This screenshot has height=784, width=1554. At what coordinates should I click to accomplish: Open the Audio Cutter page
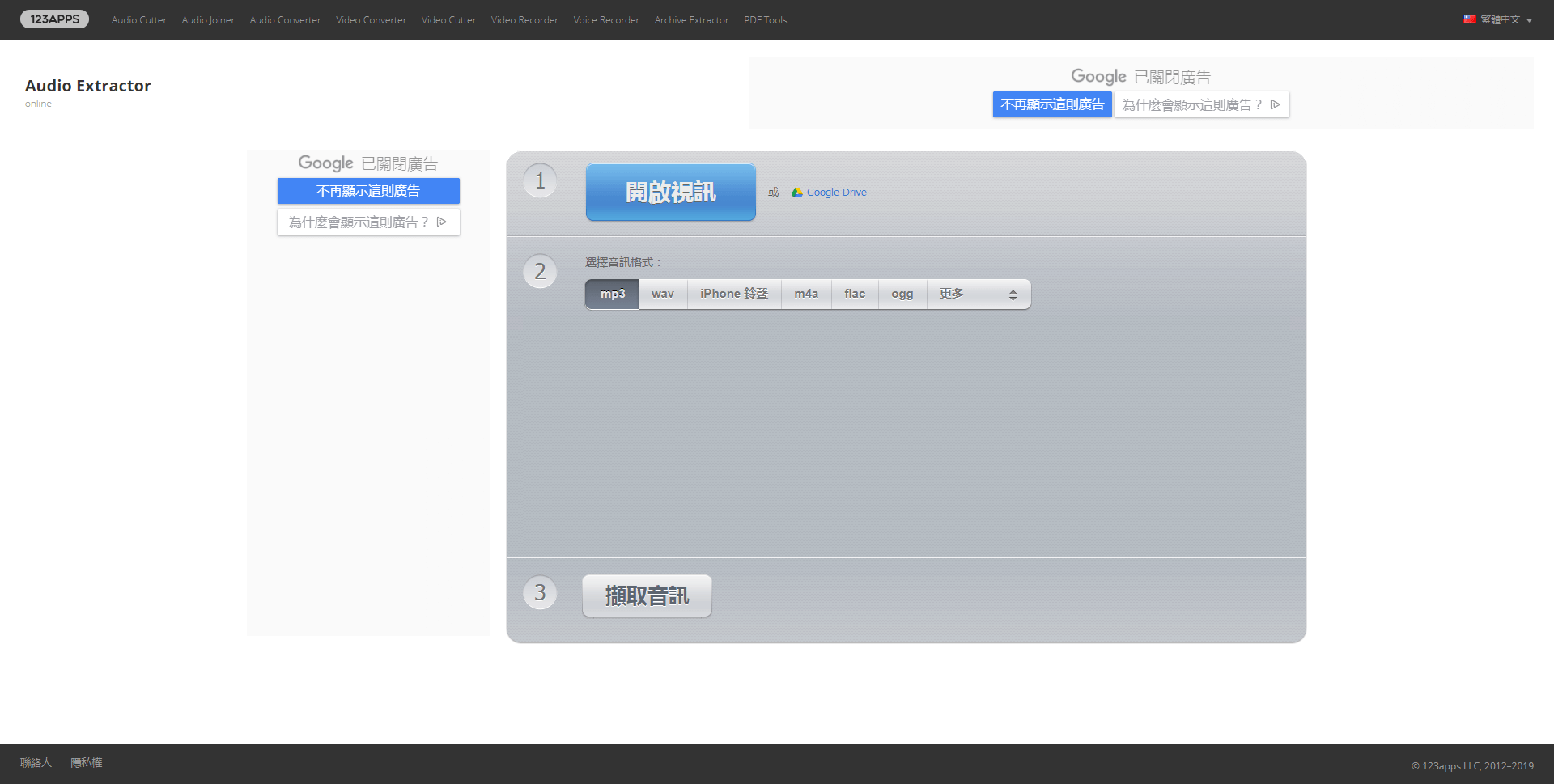coord(139,20)
